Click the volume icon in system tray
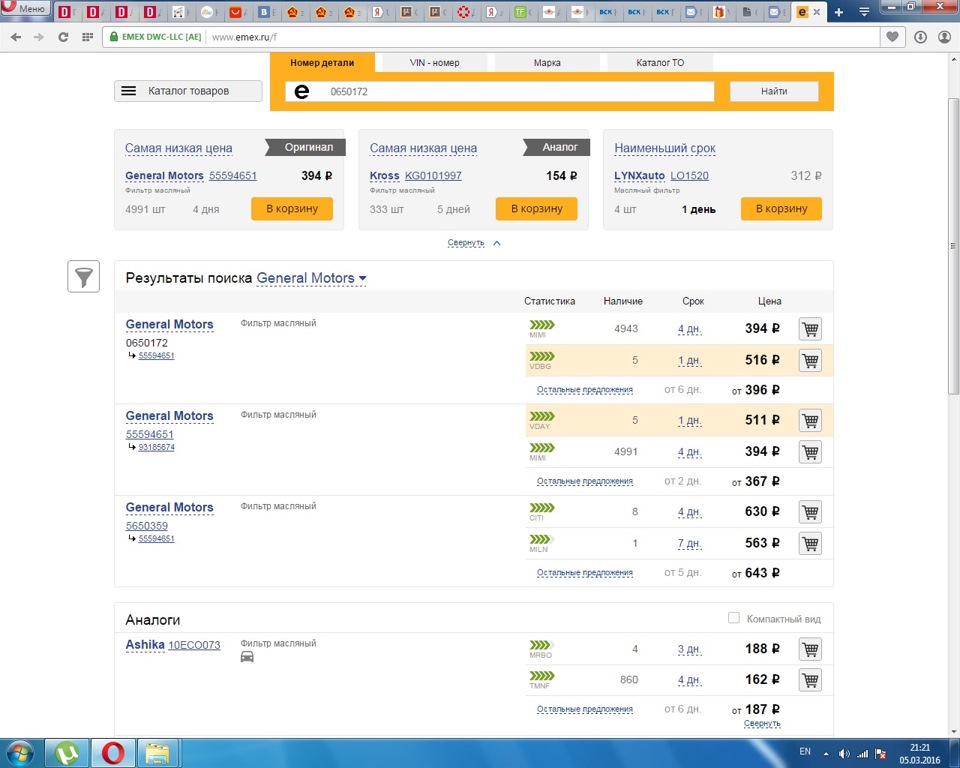Viewport: 960px width, 768px height. 844,753
